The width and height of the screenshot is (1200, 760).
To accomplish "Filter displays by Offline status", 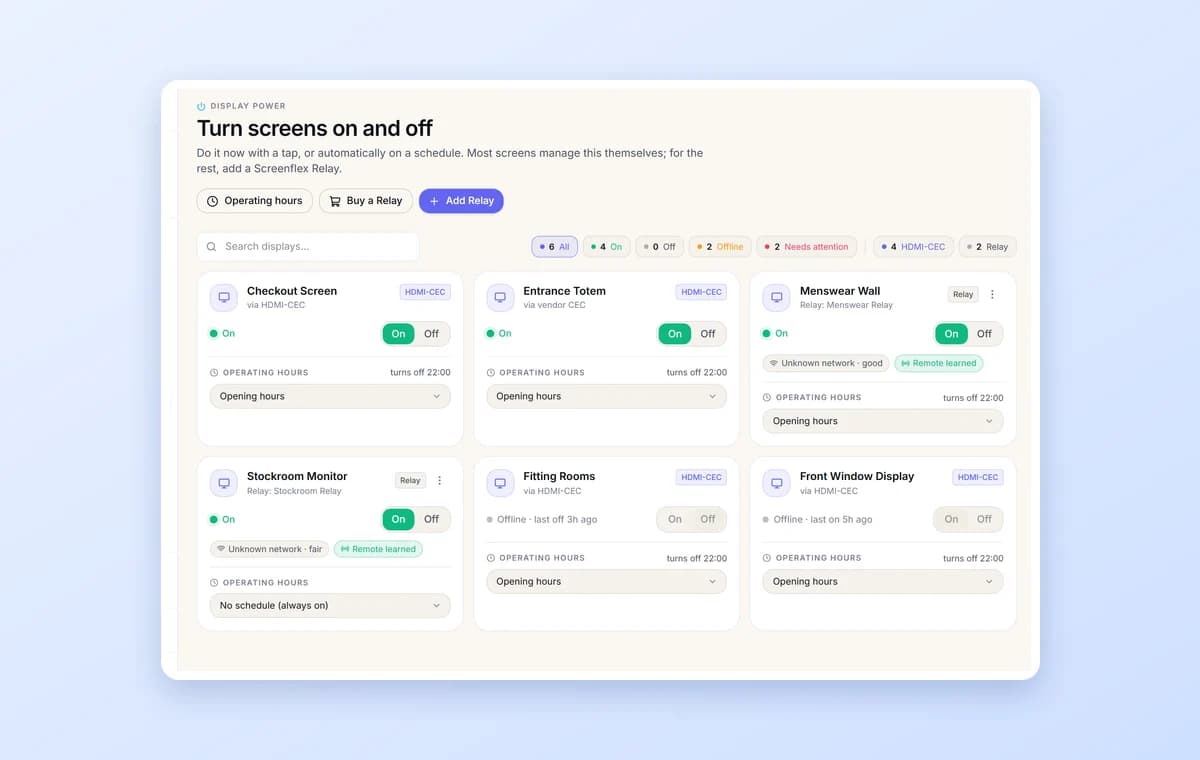I will [720, 247].
